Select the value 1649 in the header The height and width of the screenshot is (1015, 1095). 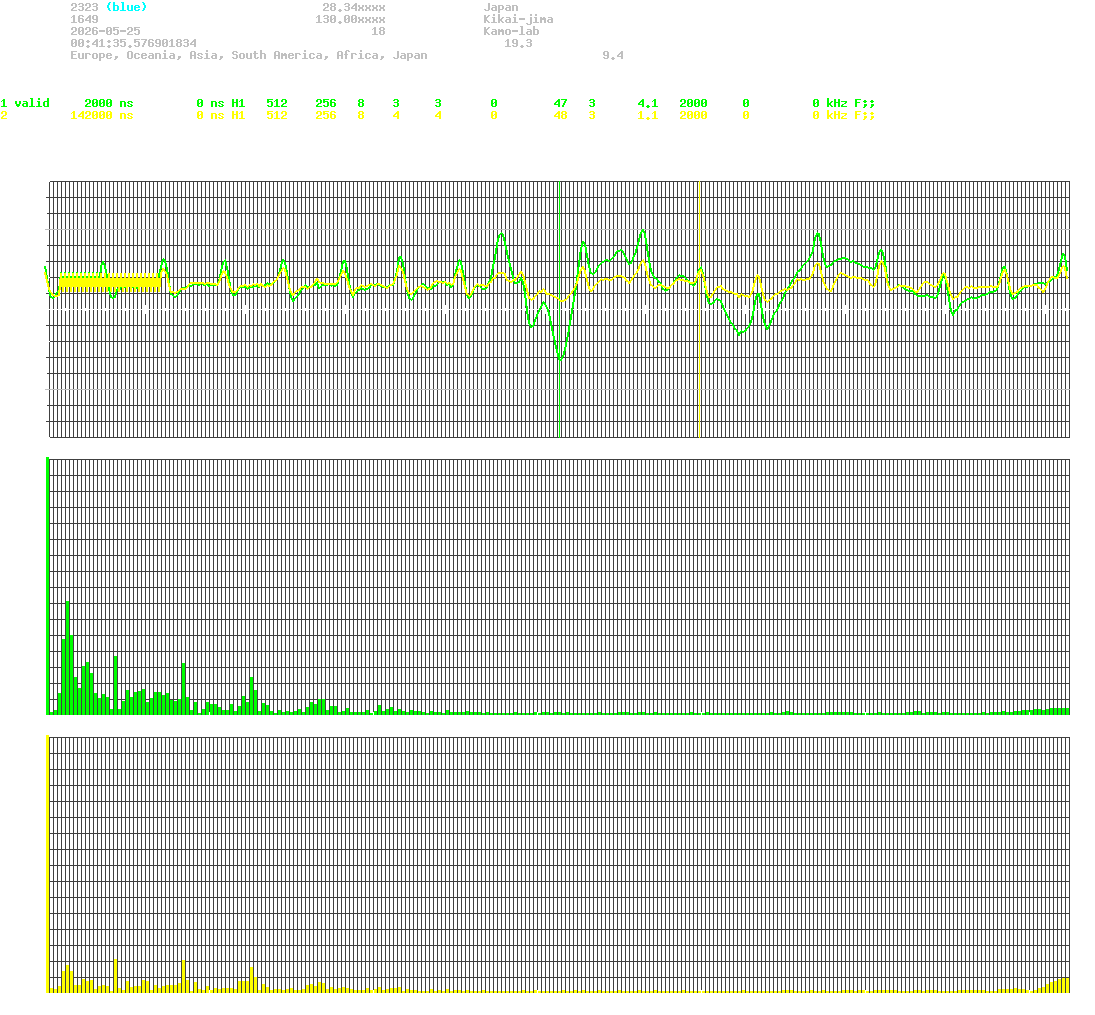point(84,19)
